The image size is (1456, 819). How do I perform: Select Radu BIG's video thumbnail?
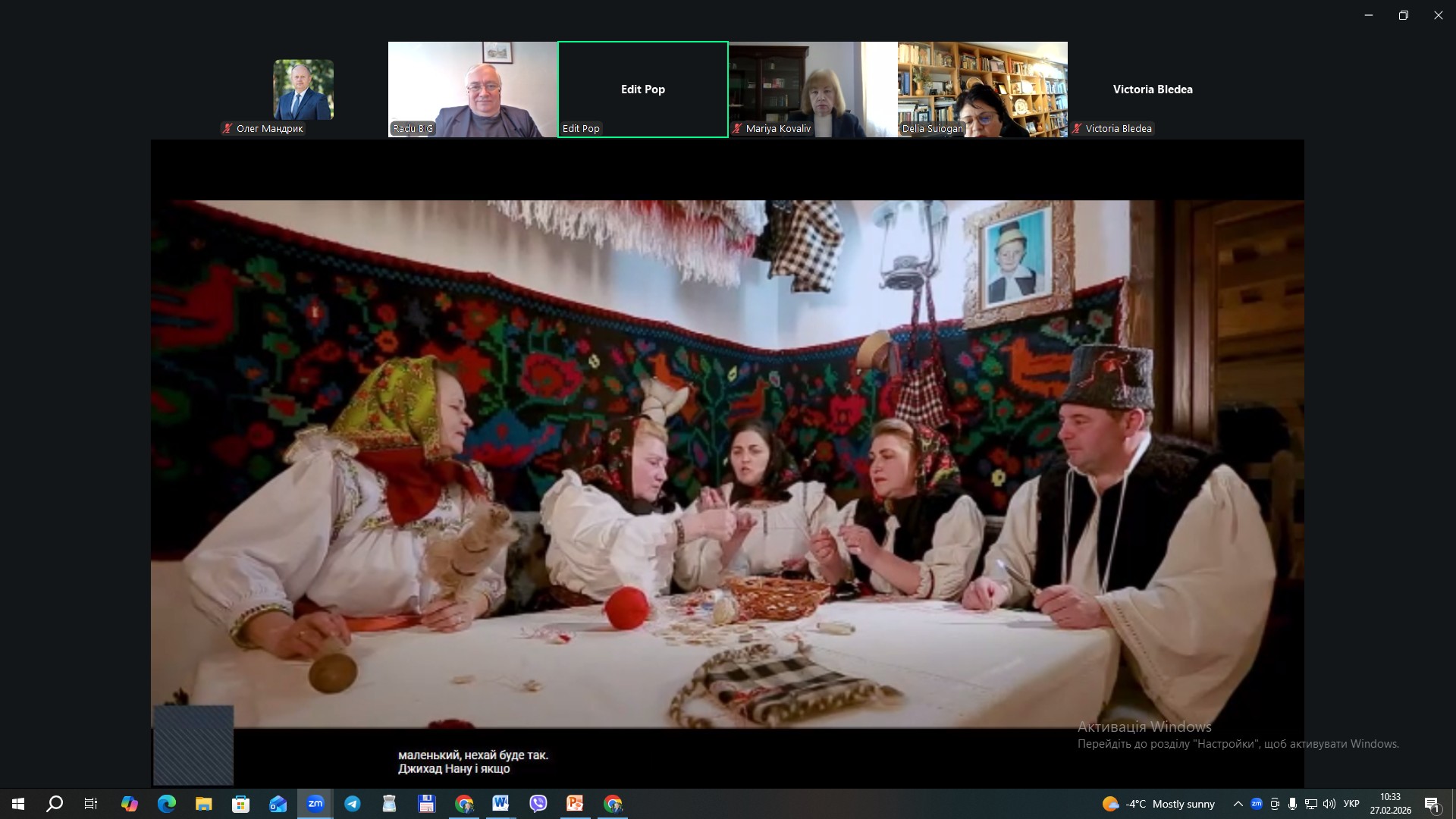click(472, 89)
